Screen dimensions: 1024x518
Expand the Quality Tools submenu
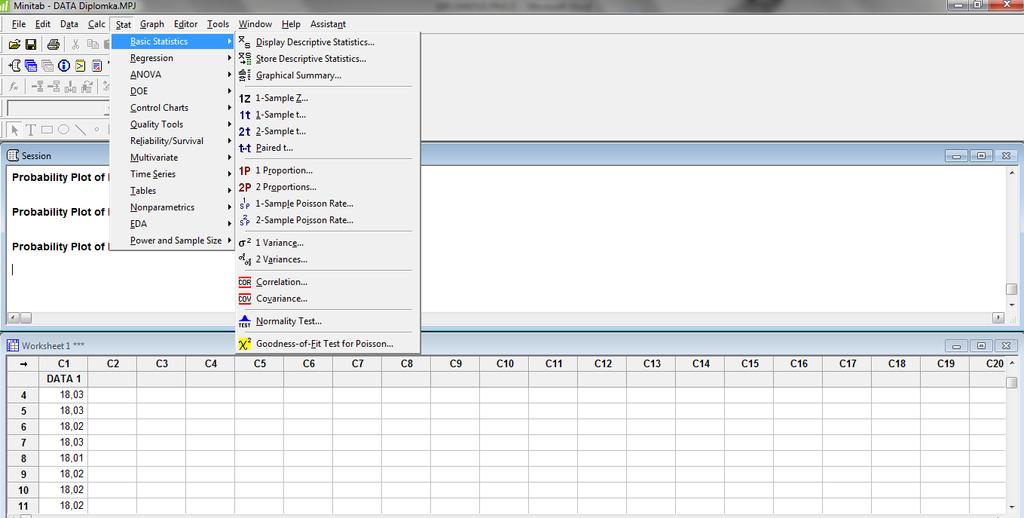tap(172, 124)
